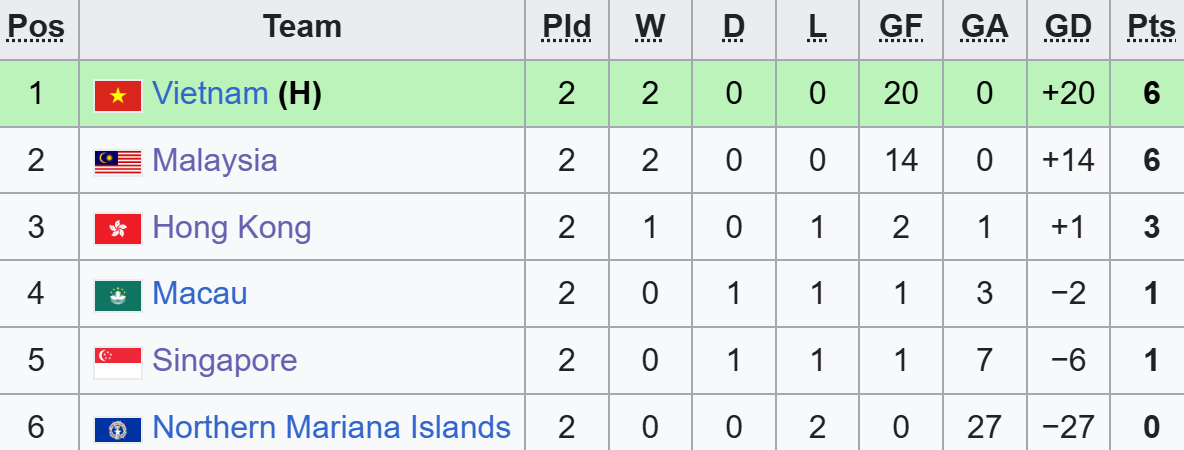
Task: Click the Pts column header
Action: (x=1151, y=27)
